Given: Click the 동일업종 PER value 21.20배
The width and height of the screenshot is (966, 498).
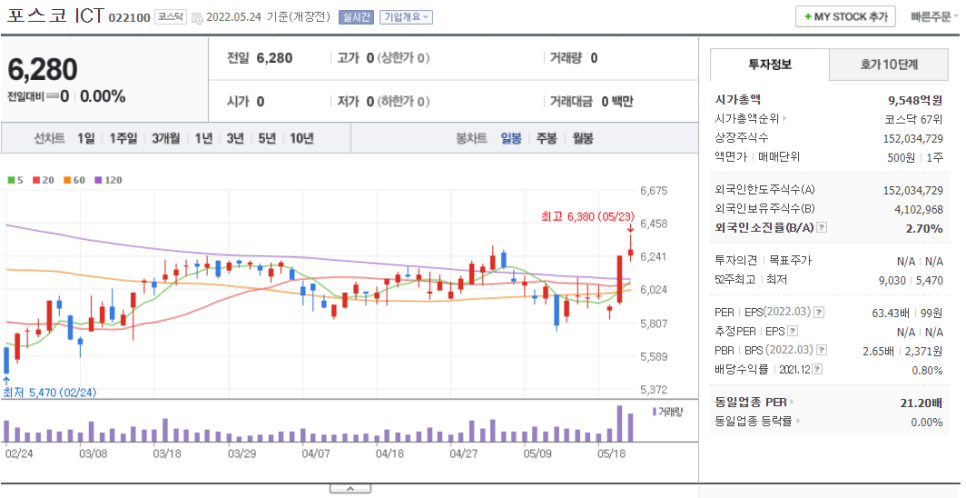Looking at the screenshot, I should coord(921,403).
